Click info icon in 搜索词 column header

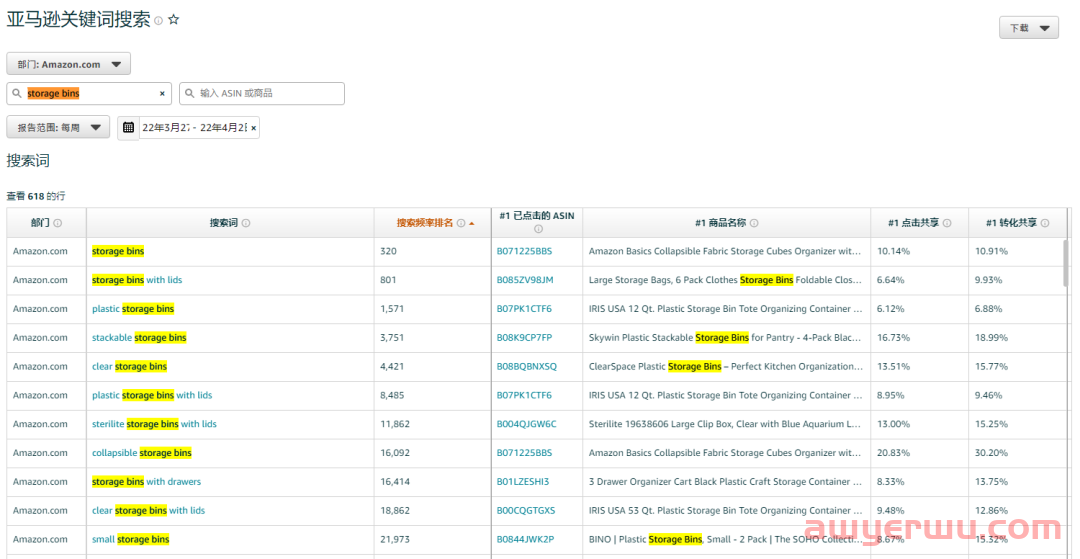click(x=246, y=223)
